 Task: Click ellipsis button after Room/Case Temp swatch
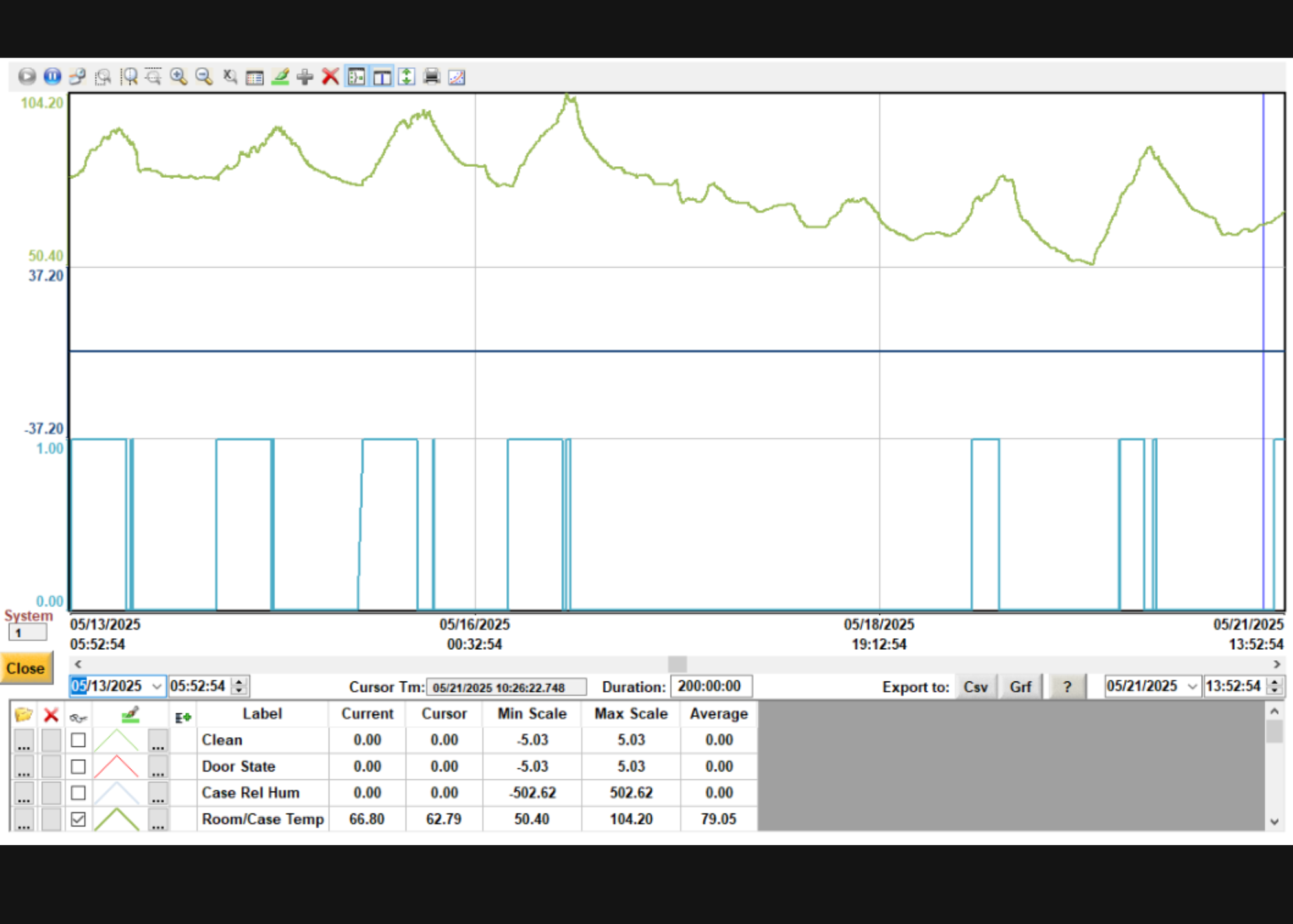[x=158, y=820]
